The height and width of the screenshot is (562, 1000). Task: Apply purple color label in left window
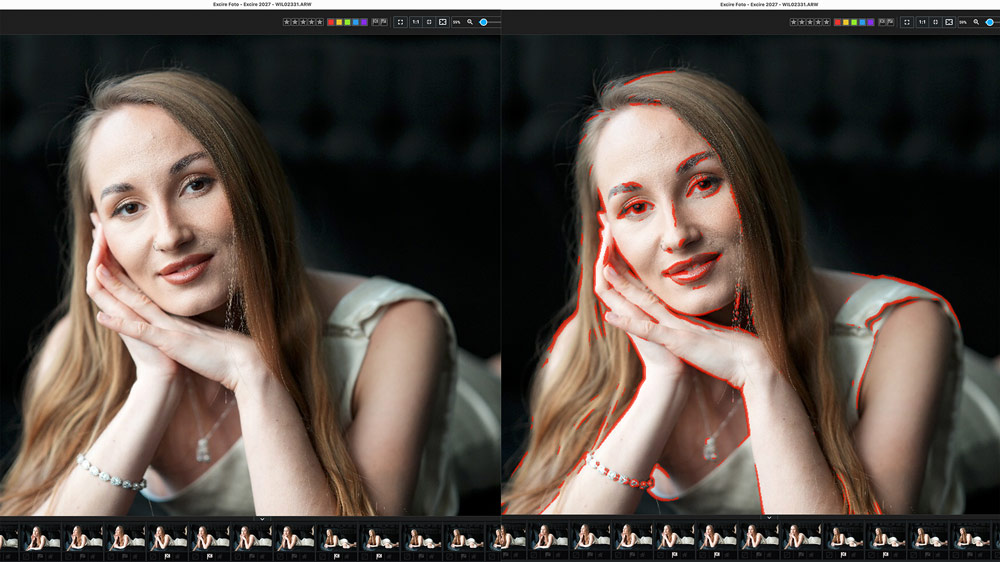point(364,22)
